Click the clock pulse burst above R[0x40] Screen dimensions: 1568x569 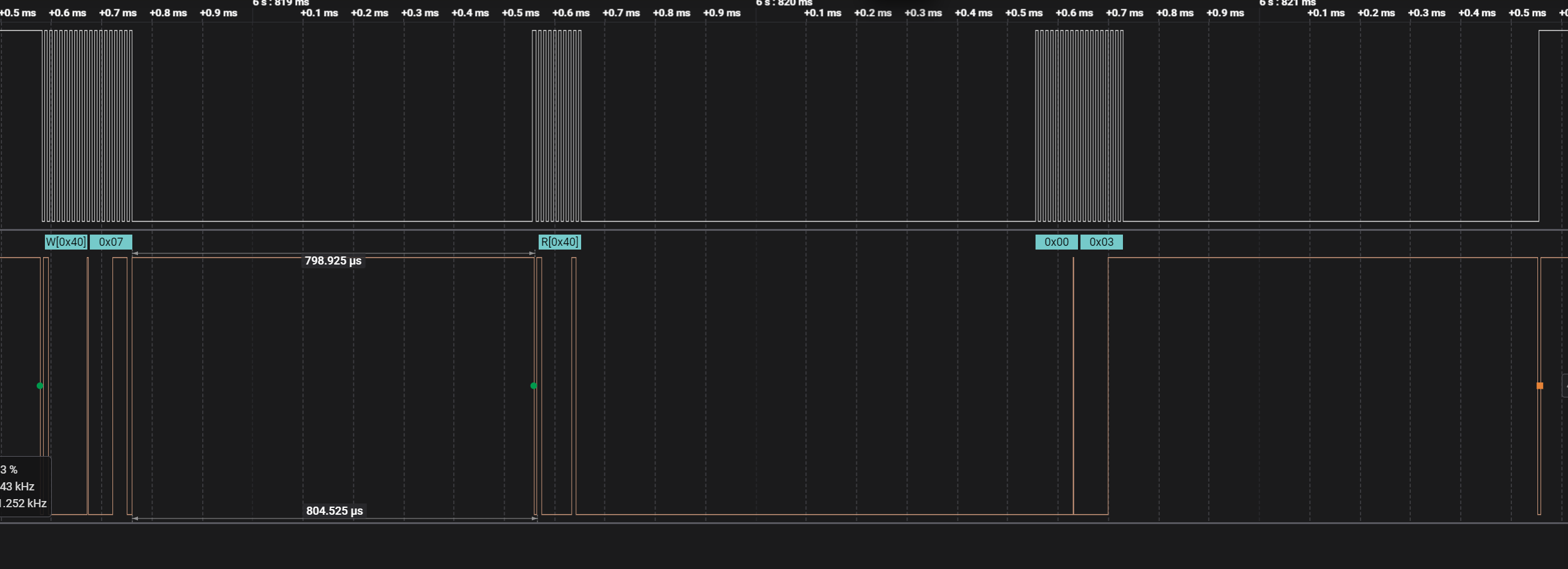(x=557, y=125)
